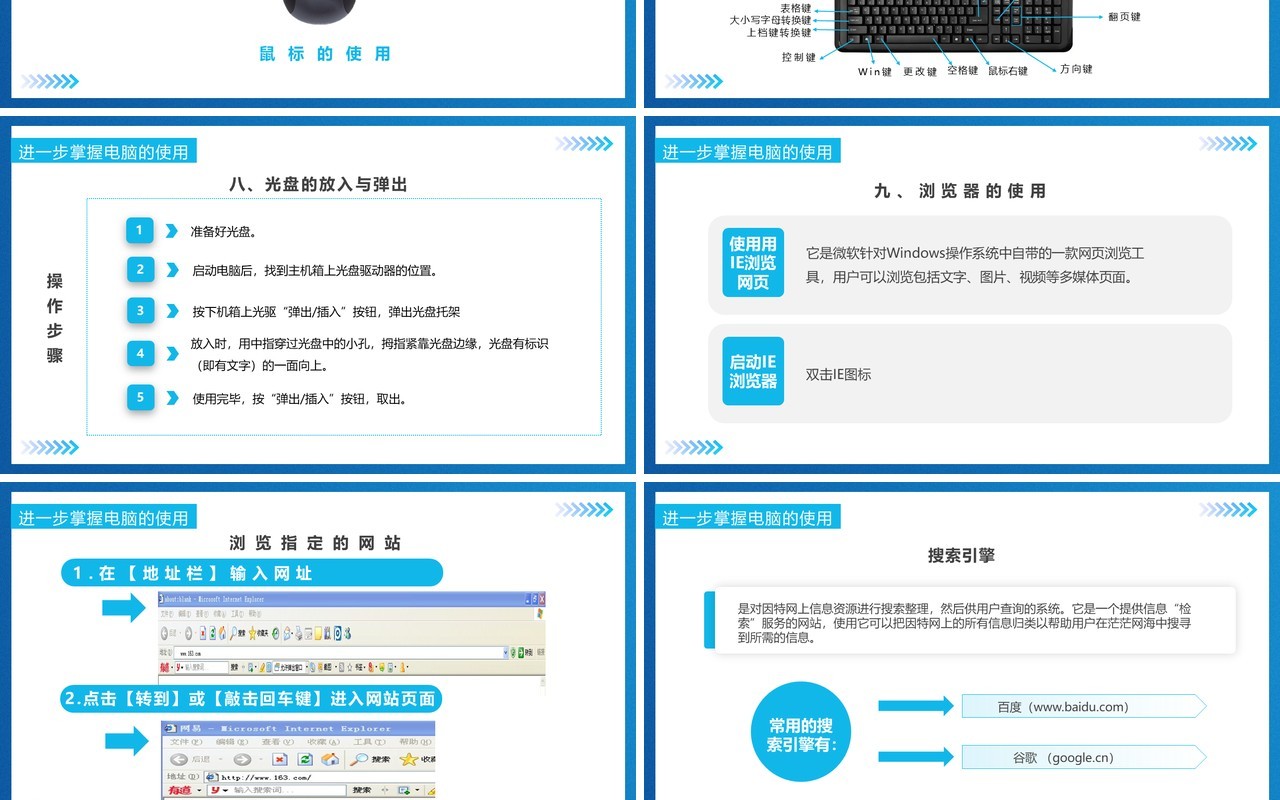Viewport: 1280px width, 800px height.
Task: Click 准备好光盘 step text
Action: 224,231
